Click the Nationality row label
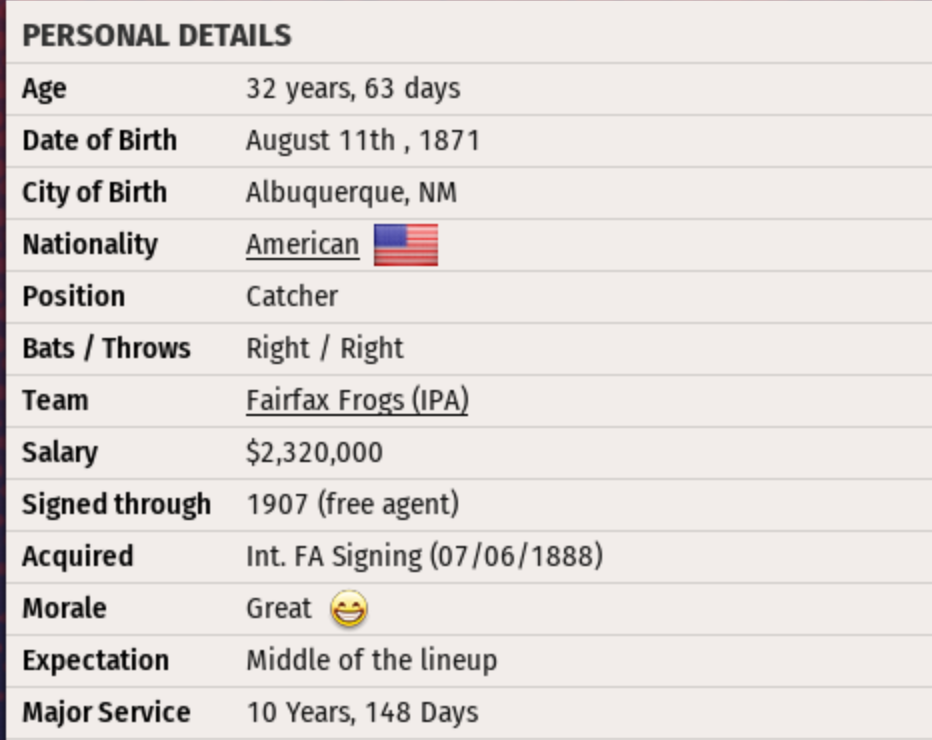 90,244
